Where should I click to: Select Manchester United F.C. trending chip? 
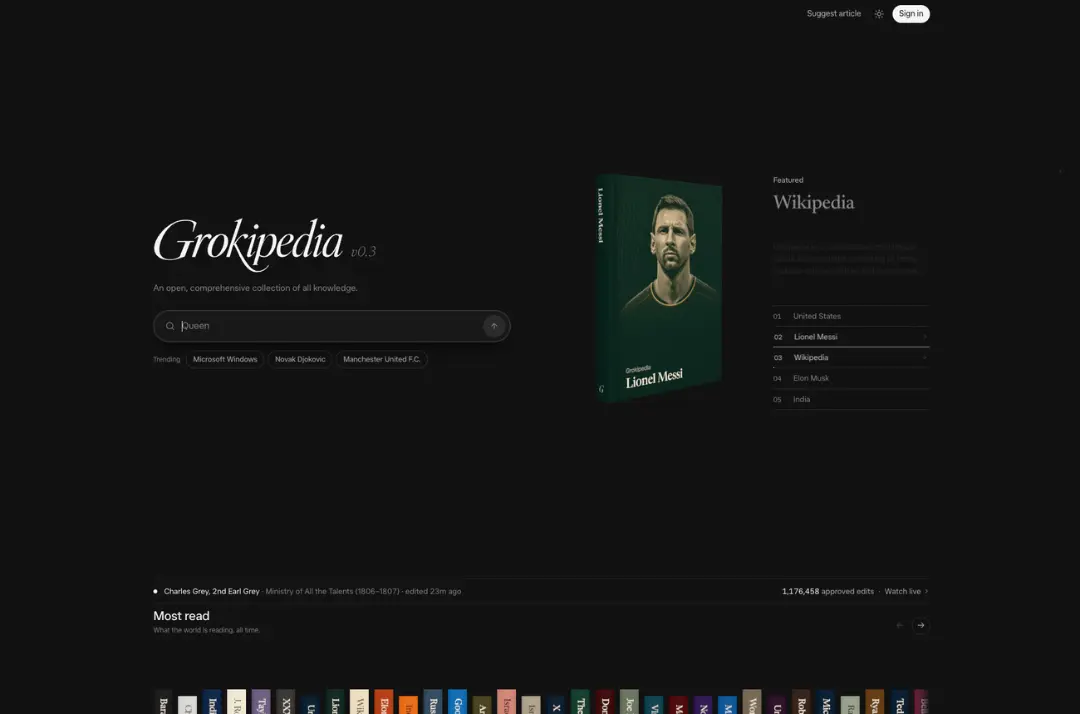382,359
